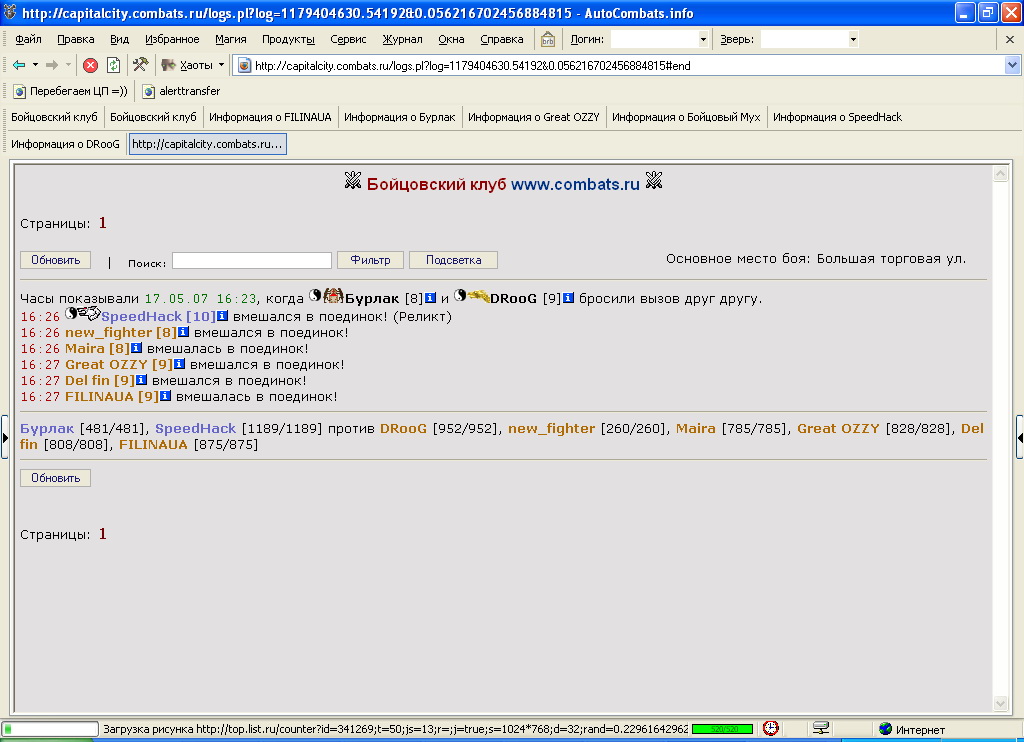Switch to Информация о Бурлак tab
1024x742 pixels.
point(400,117)
